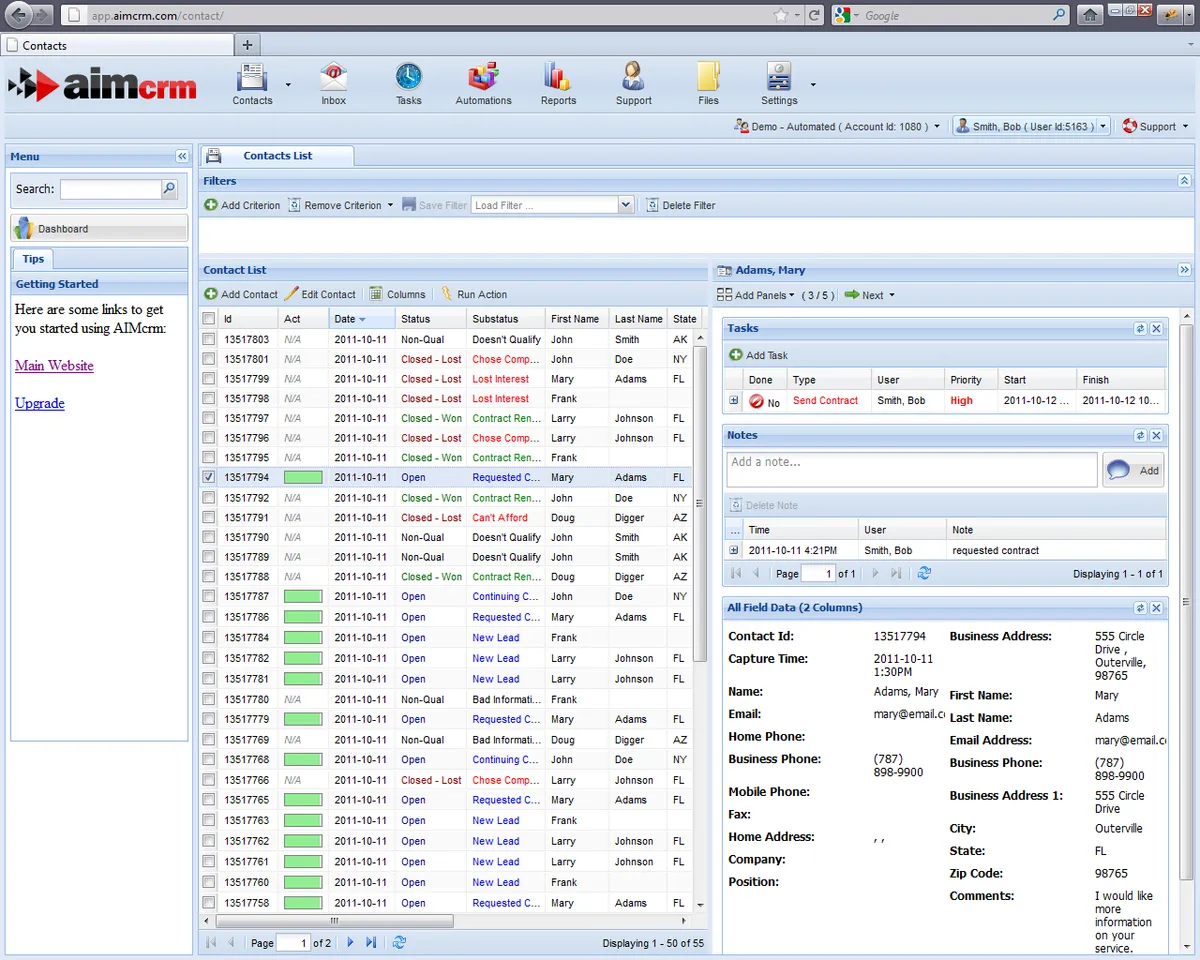Screen dimensions: 1200x960
Task: Select the Contacts browser tab
Action: click(x=117, y=45)
